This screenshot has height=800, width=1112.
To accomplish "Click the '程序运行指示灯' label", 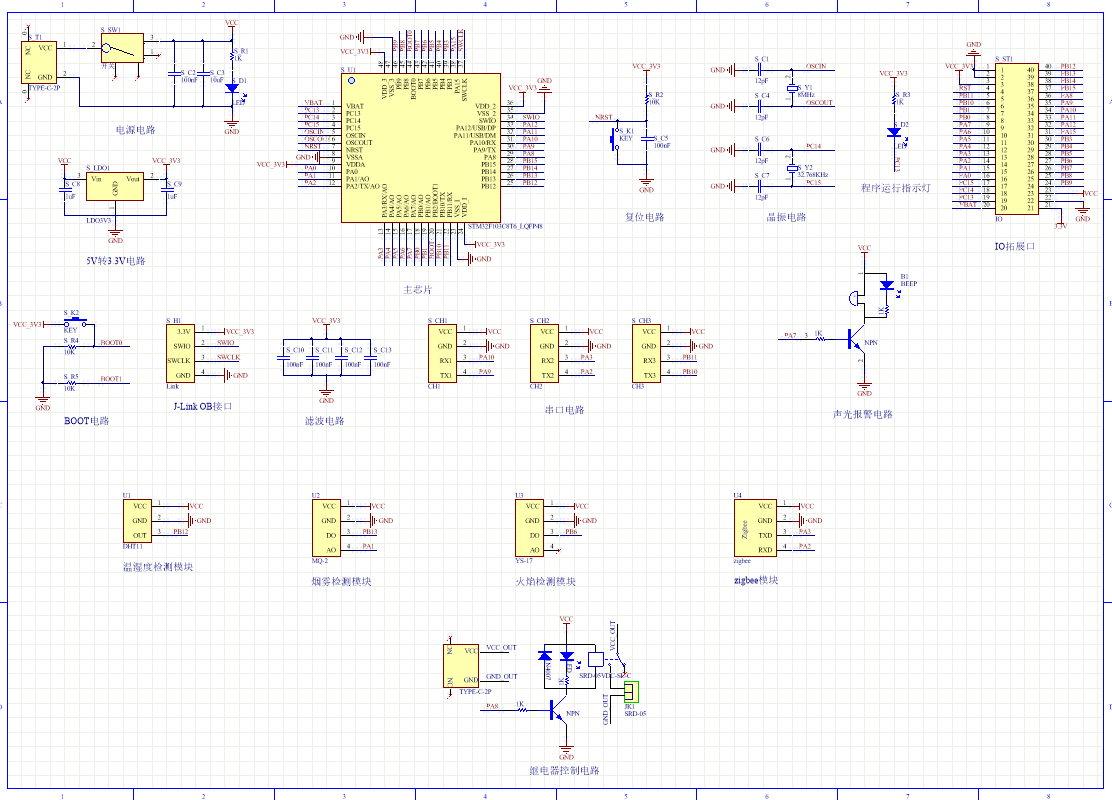I will [895, 188].
